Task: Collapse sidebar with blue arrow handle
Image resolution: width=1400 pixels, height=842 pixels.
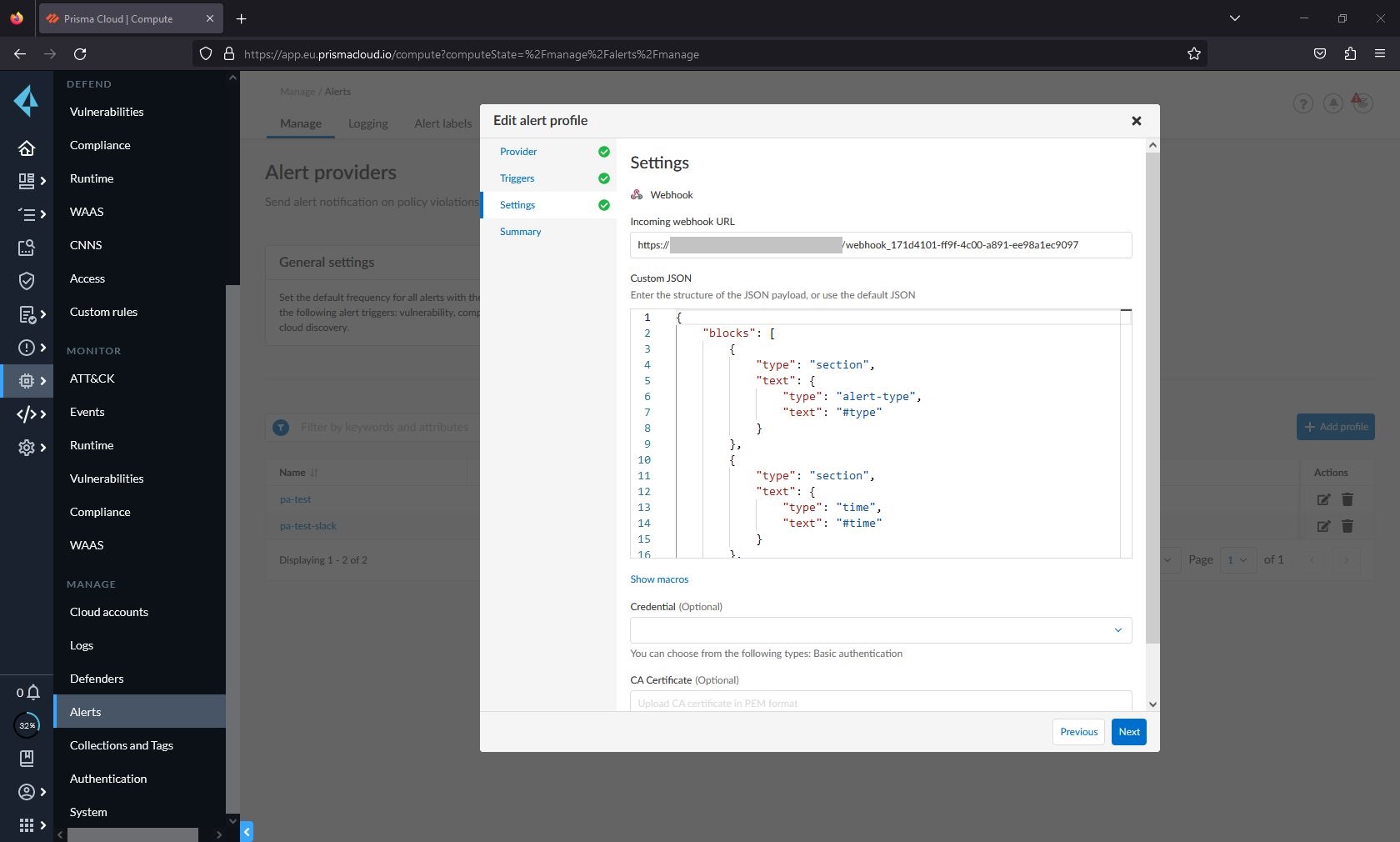Action: [x=247, y=832]
